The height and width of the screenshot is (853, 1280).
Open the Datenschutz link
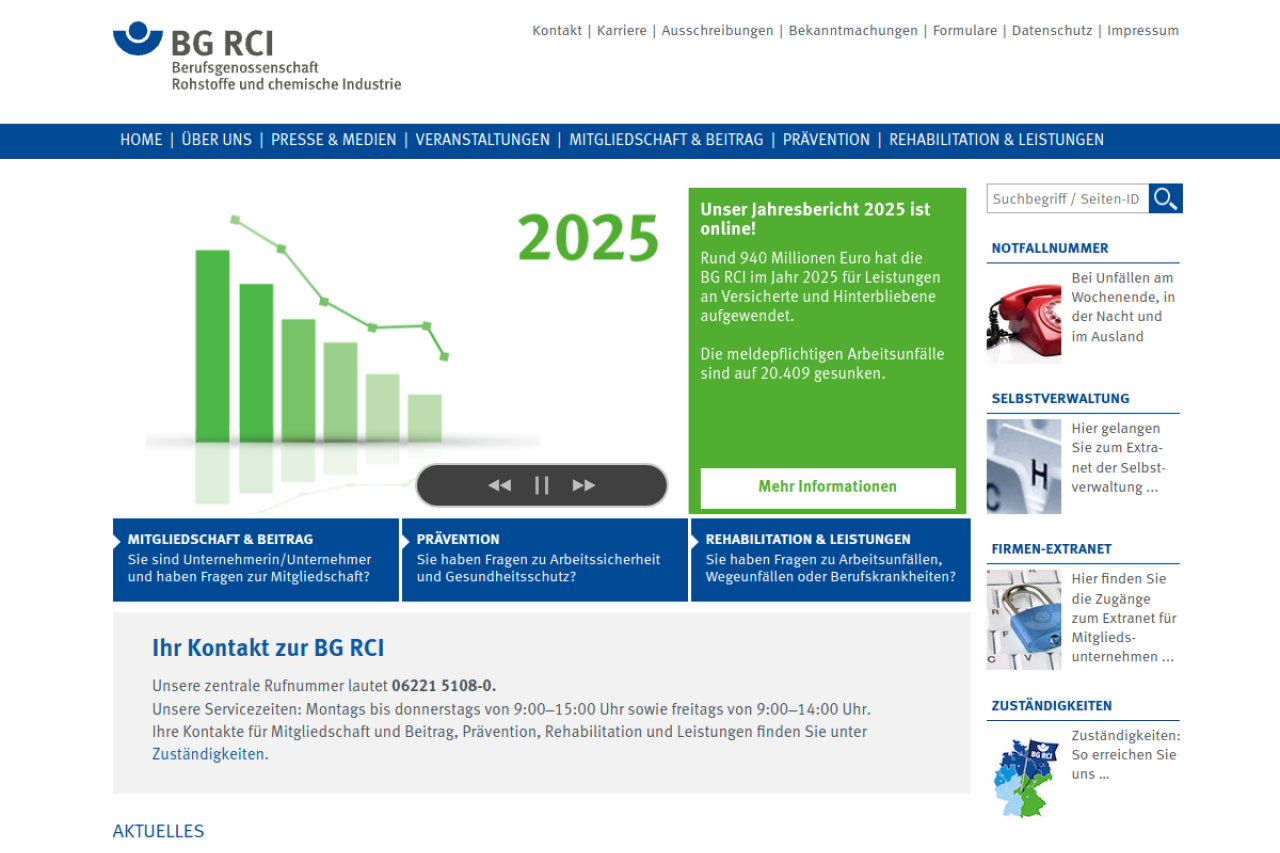coord(1052,31)
